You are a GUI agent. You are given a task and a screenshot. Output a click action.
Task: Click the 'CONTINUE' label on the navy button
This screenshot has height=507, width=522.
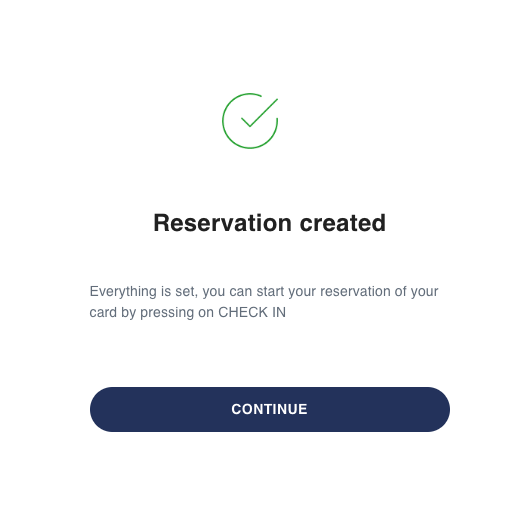coord(269,409)
